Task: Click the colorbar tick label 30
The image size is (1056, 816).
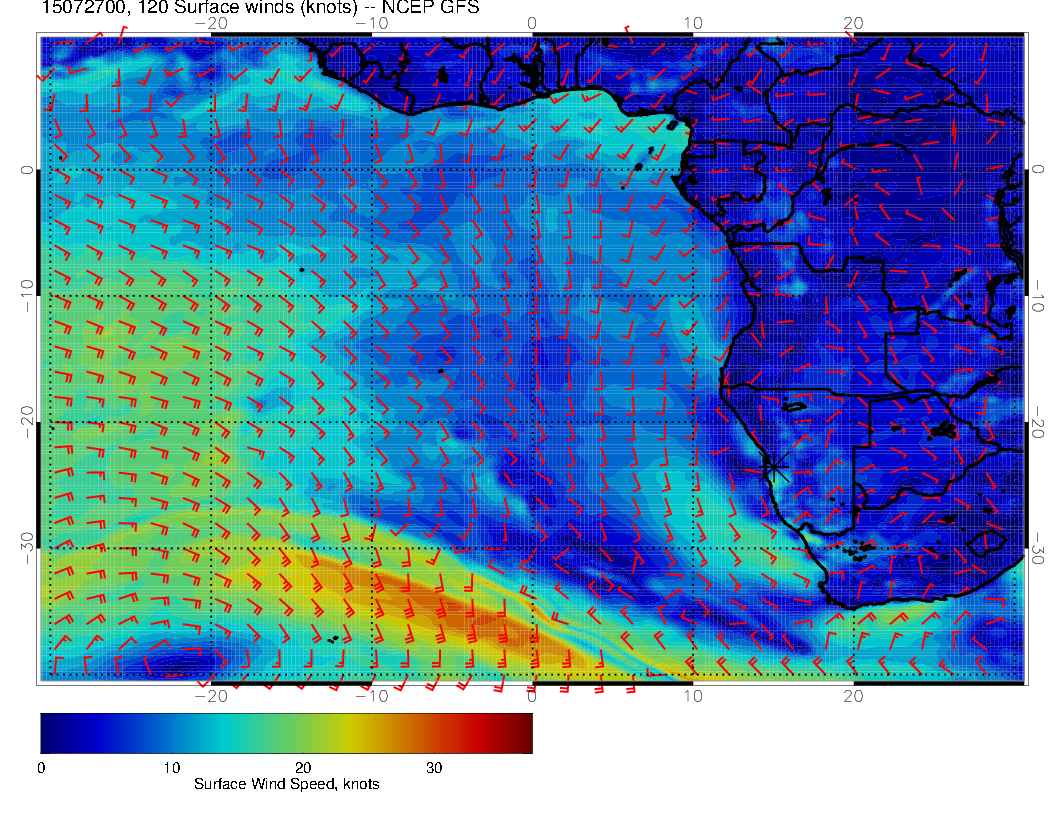Action: (x=434, y=768)
